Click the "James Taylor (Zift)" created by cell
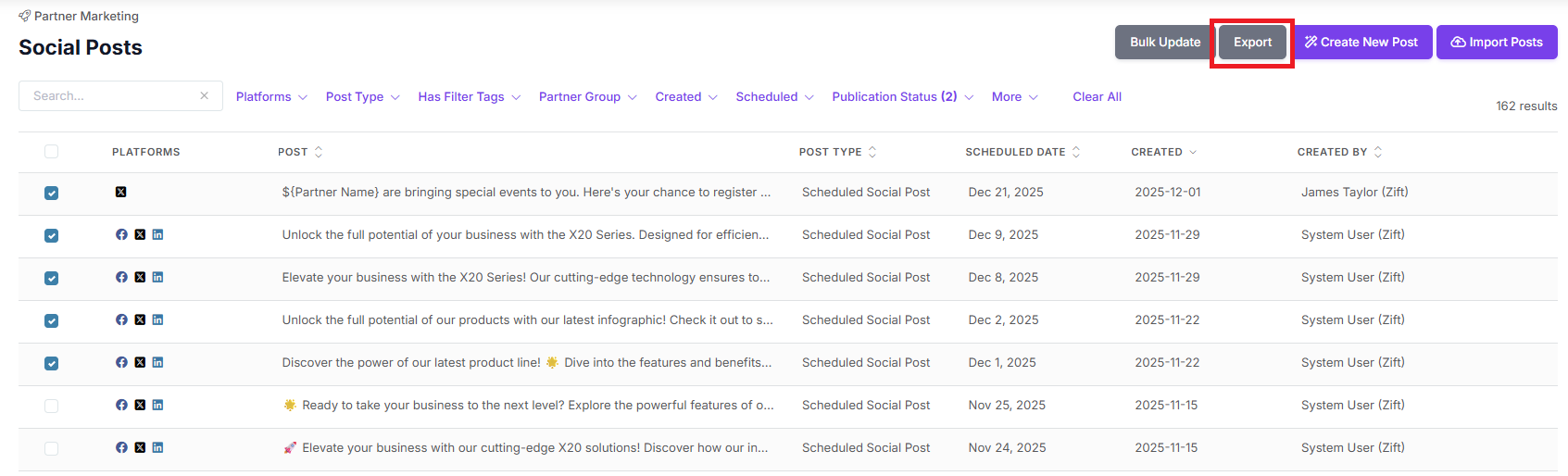 (x=1354, y=192)
